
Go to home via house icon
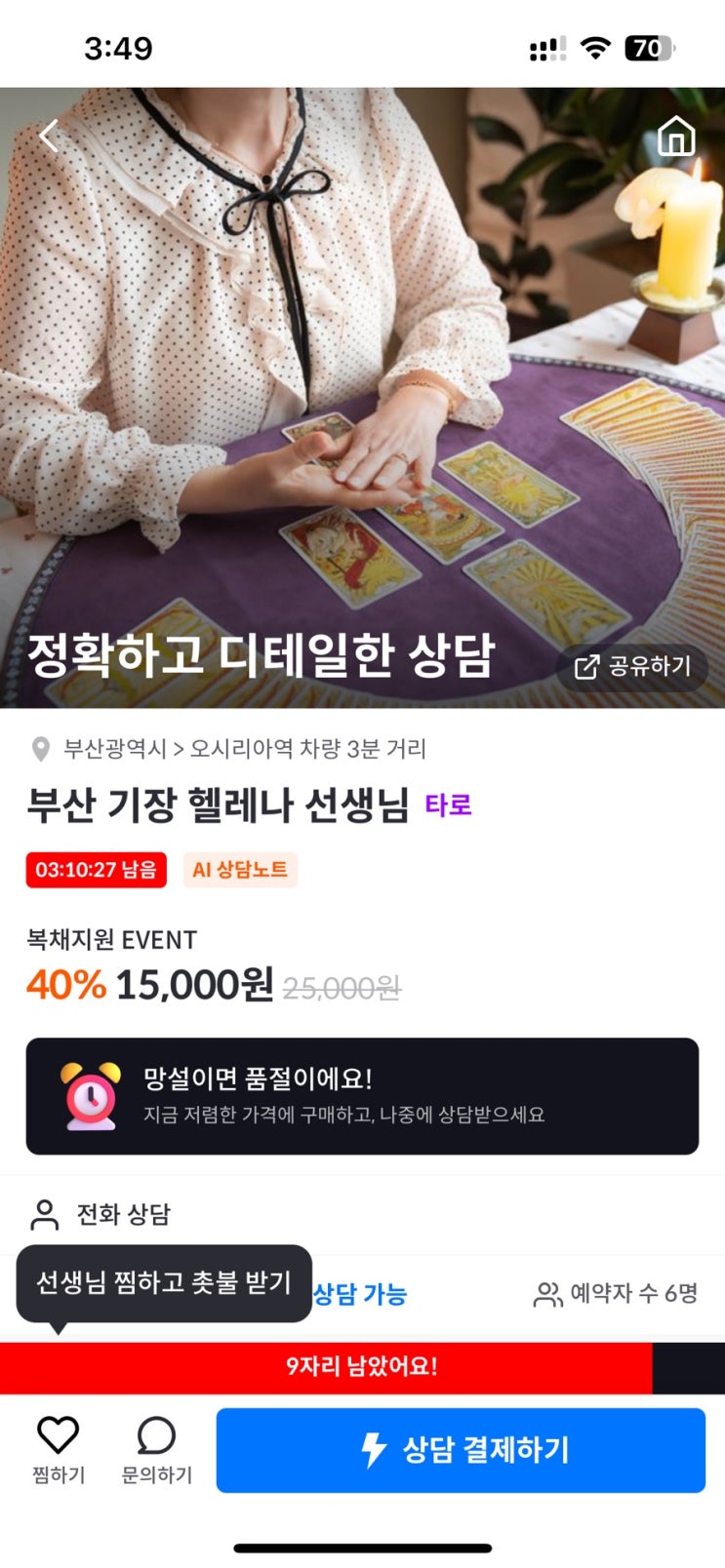pos(676,137)
